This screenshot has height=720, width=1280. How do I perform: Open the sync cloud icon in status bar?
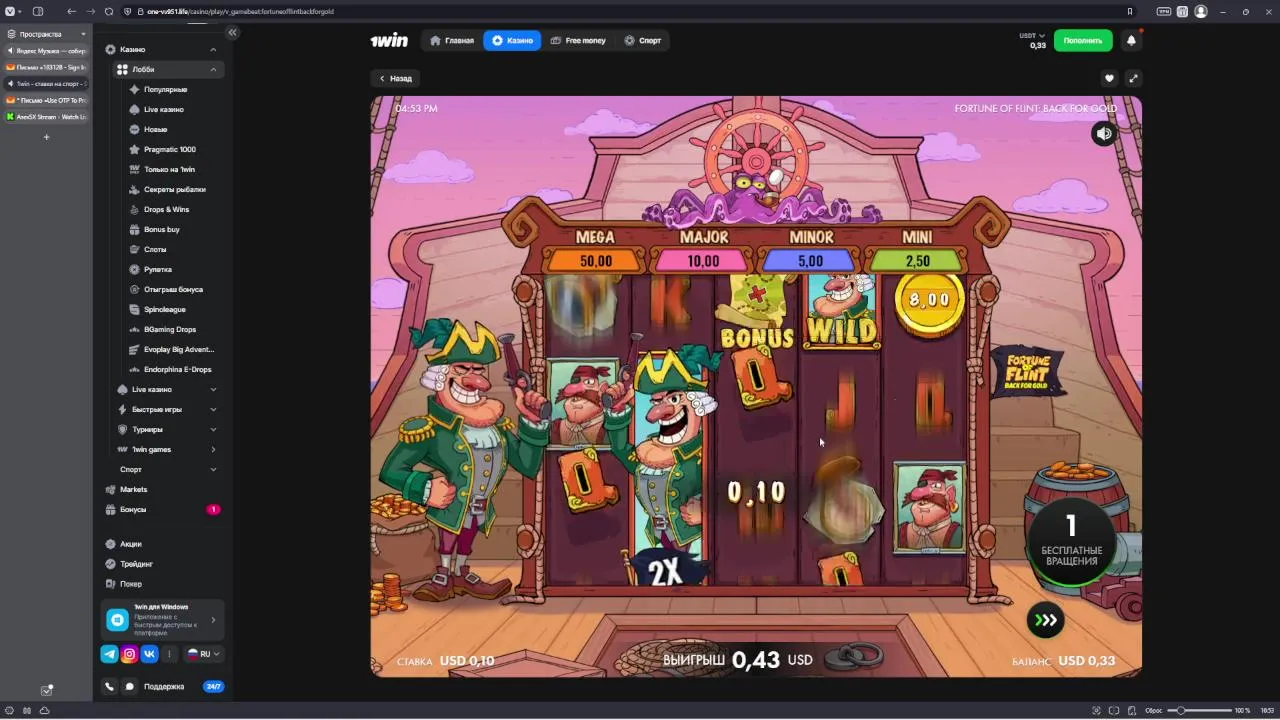[x=44, y=710]
